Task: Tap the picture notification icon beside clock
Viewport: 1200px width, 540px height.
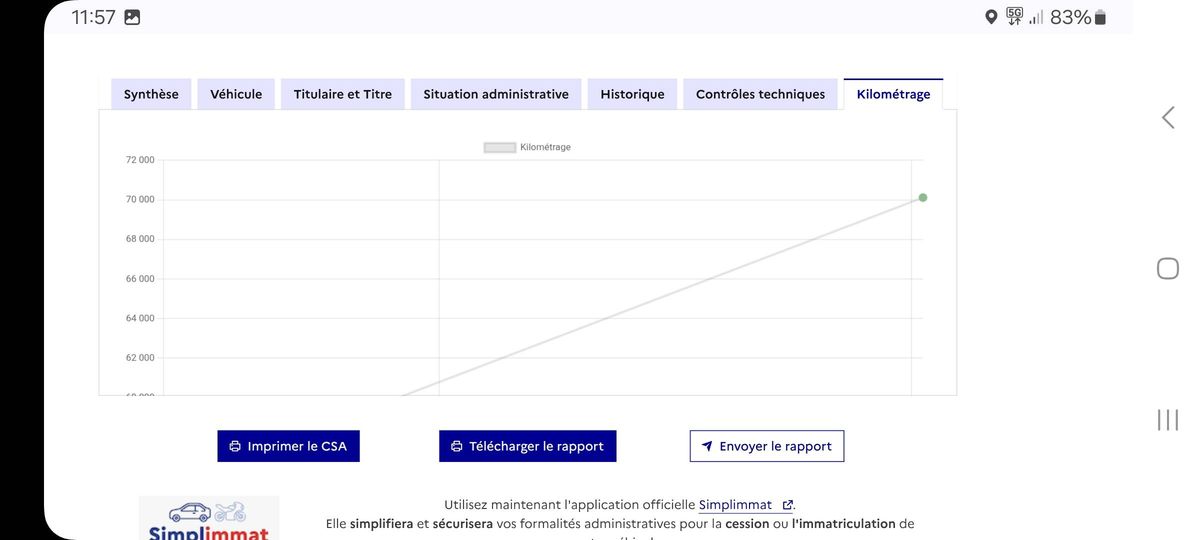Action: pos(132,17)
